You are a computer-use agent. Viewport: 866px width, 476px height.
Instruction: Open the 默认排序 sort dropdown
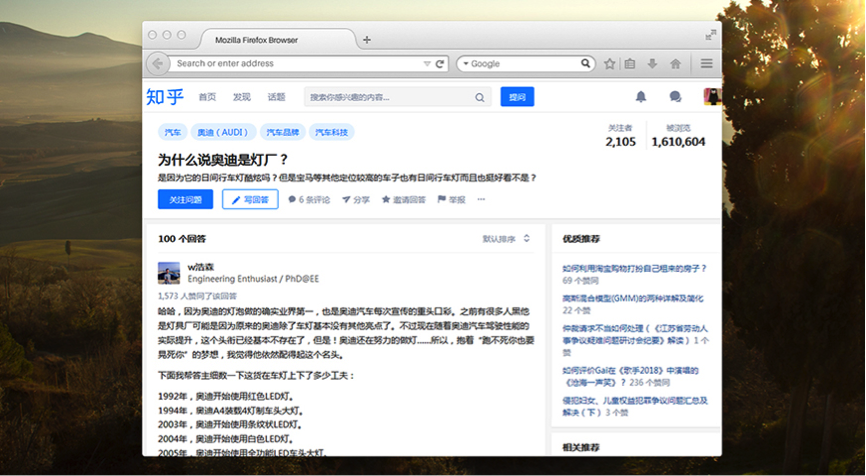(x=507, y=239)
